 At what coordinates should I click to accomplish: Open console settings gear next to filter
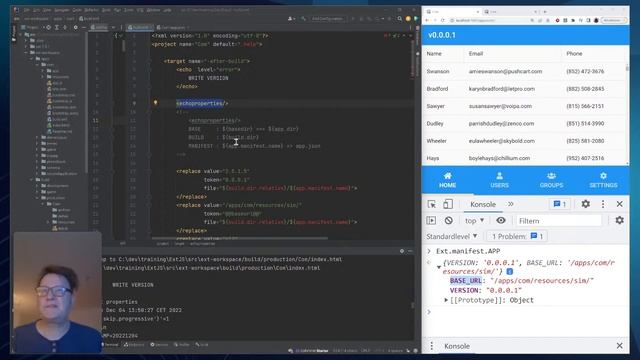[x=620, y=220]
